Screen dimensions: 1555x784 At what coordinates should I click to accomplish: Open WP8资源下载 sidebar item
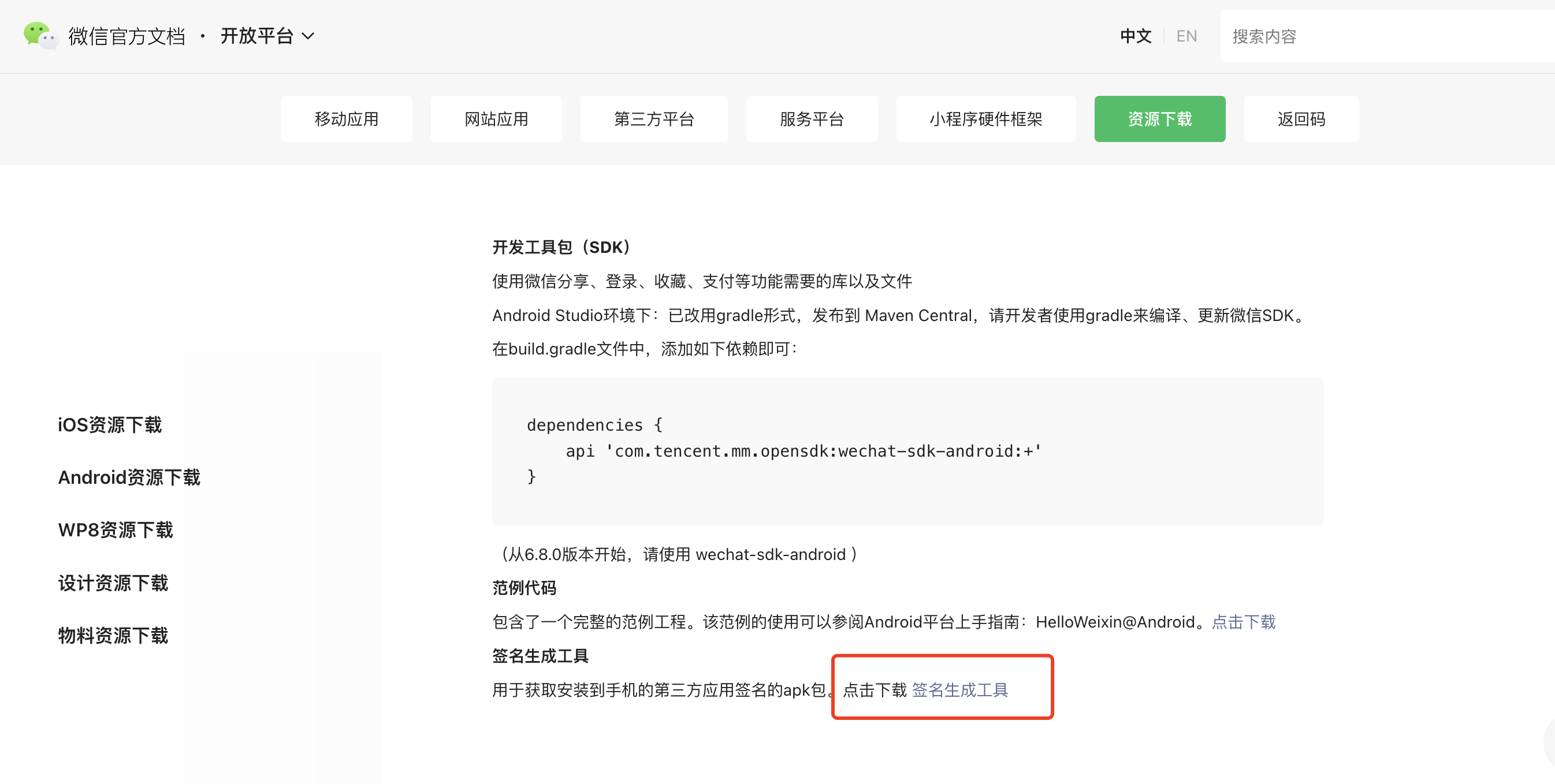click(x=116, y=530)
